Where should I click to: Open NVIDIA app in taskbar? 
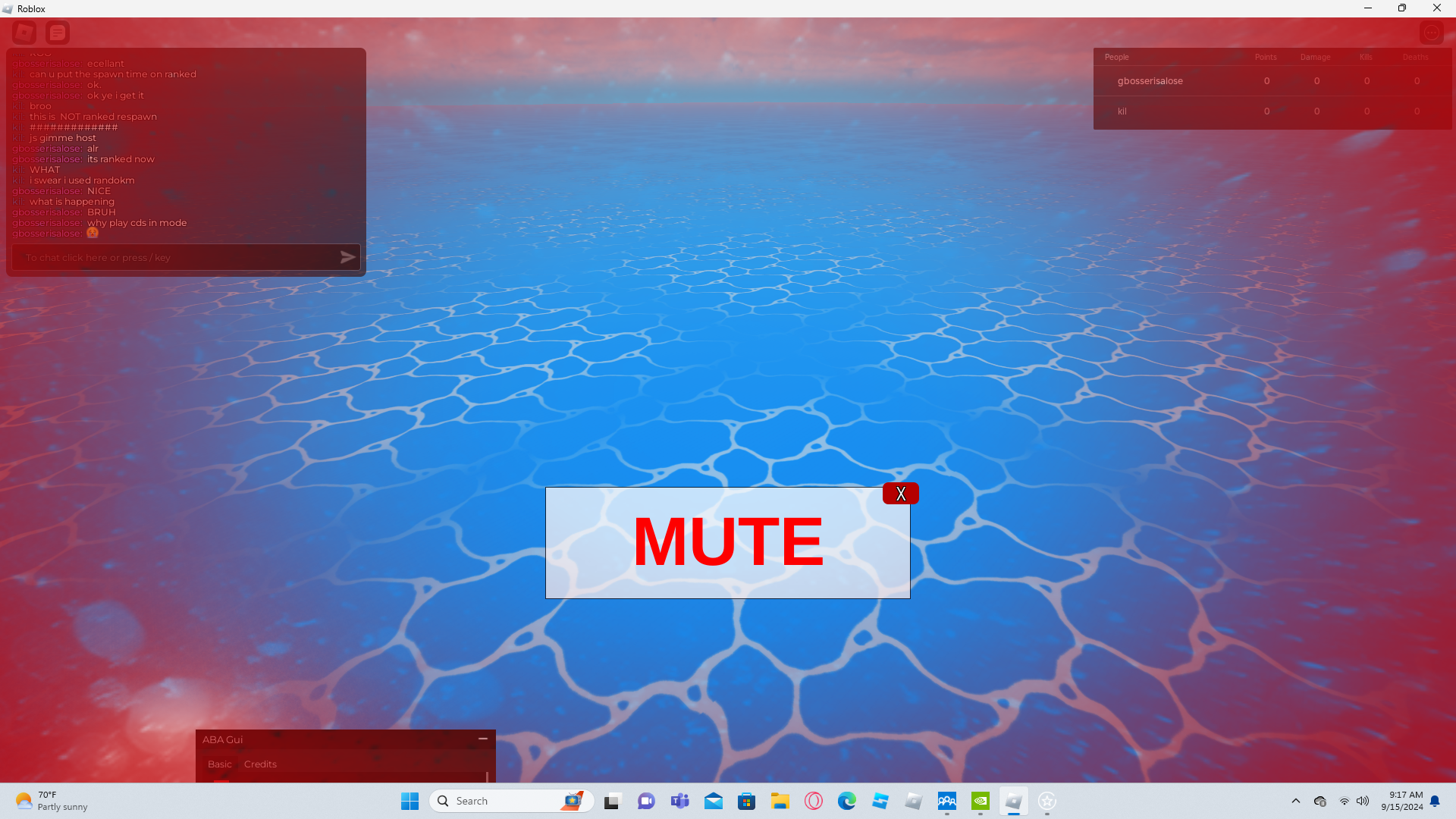[981, 801]
